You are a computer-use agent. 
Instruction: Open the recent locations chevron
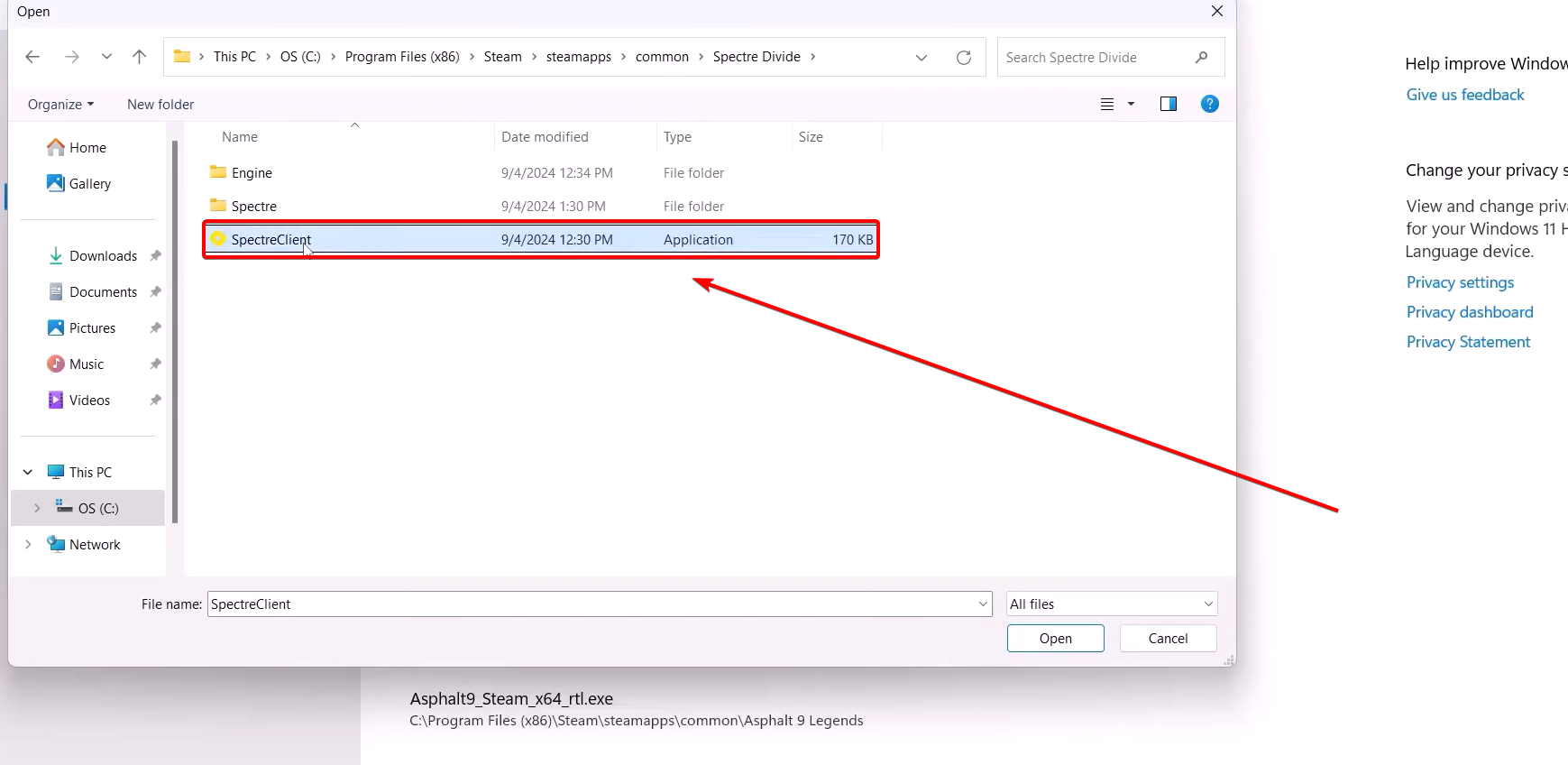[106, 57]
